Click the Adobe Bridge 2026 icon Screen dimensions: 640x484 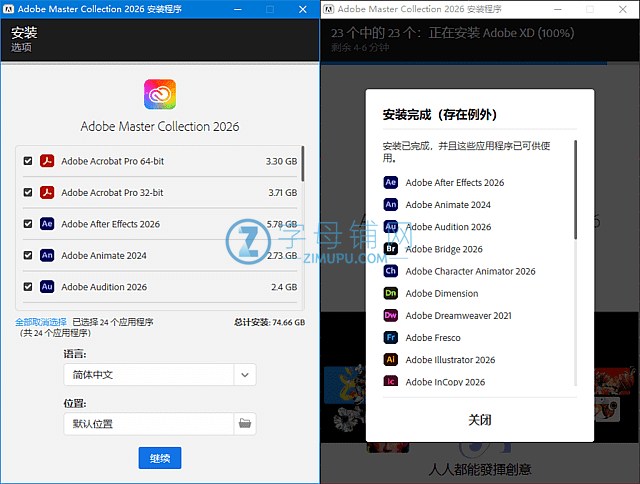tap(391, 249)
